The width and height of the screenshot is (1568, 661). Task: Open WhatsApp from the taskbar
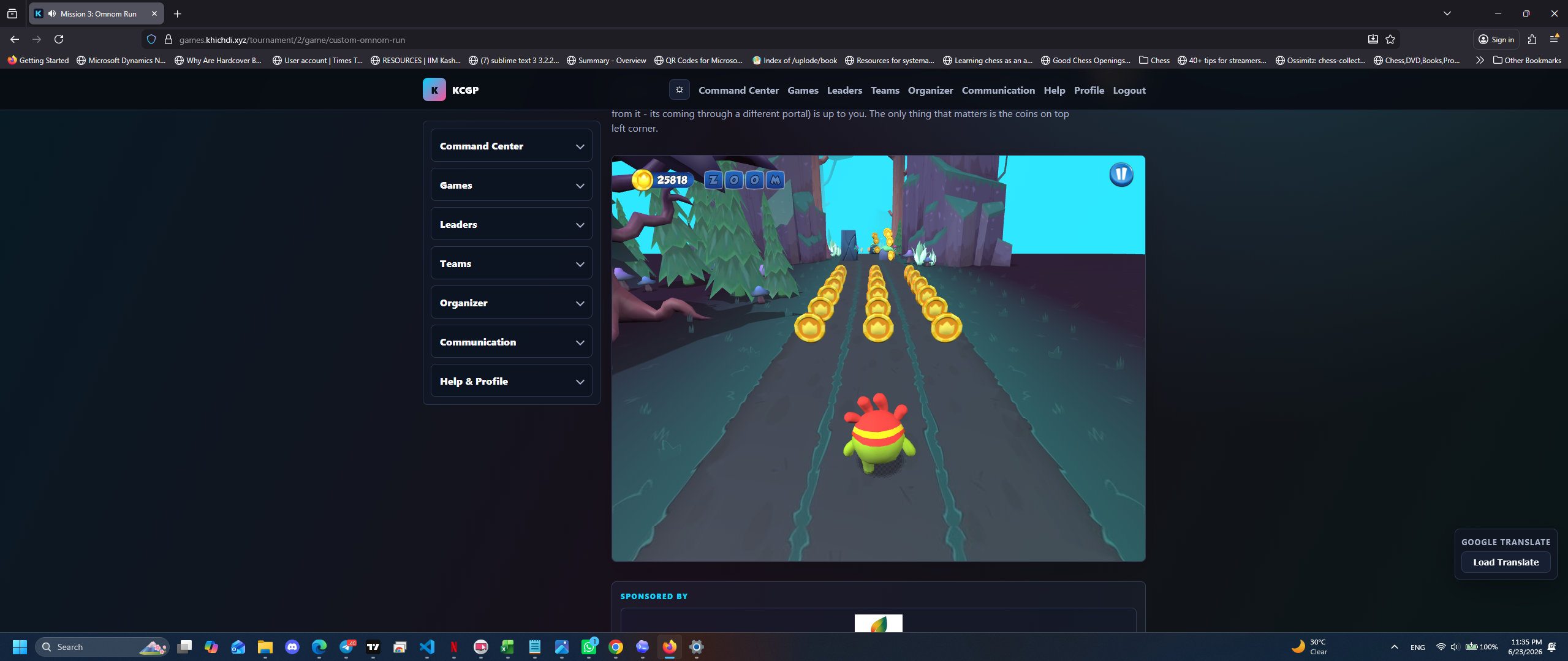point(589,647)
